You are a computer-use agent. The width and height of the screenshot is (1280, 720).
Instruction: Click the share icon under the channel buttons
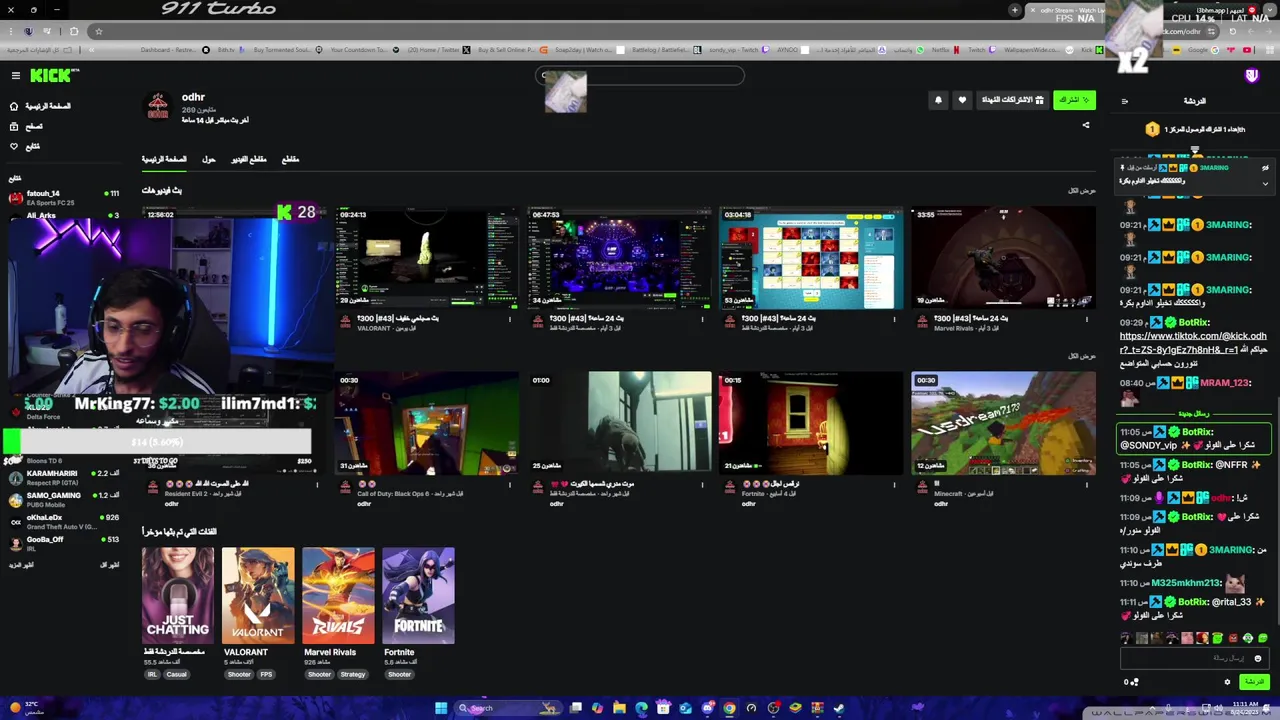pos(1086,125)
